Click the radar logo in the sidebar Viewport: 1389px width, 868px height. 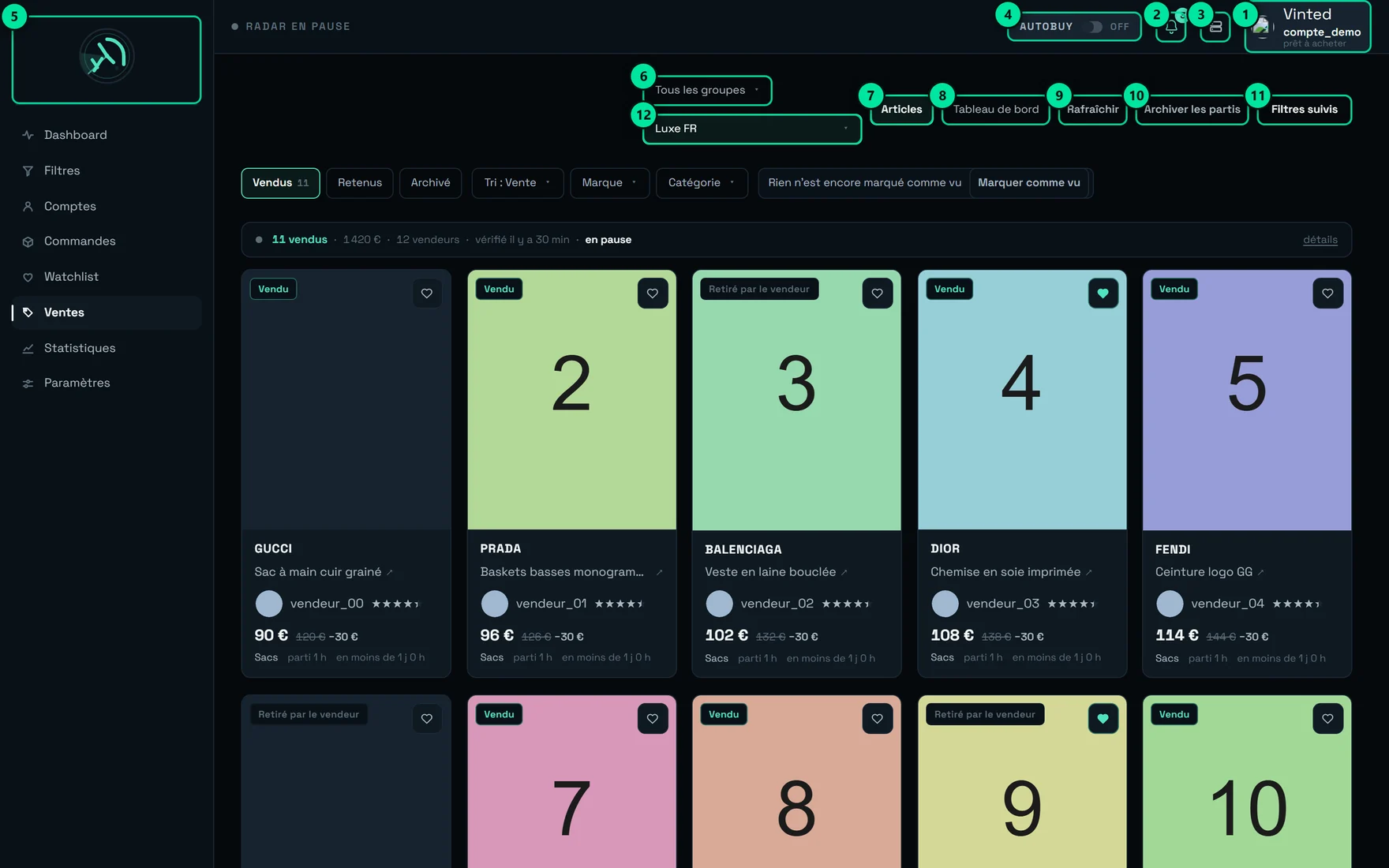click(x=107, y=56)
